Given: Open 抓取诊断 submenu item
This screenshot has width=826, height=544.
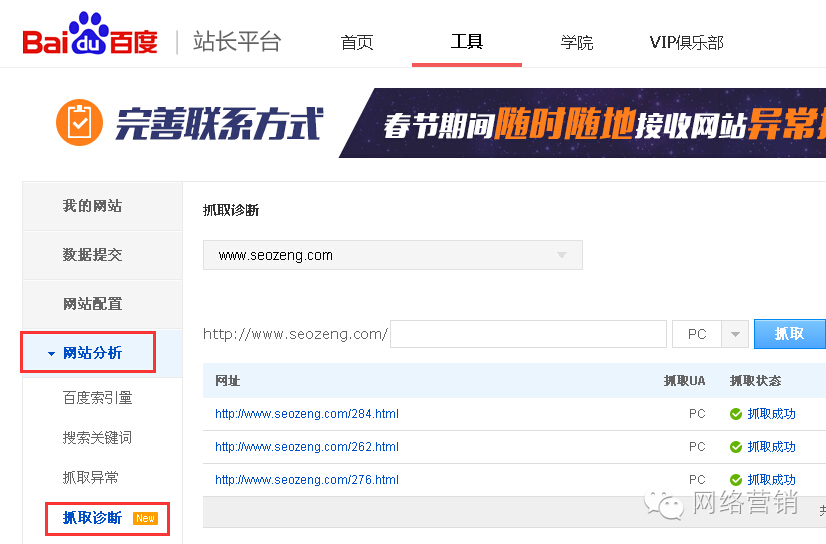Looking at the screenshot, I should (x=92, y=518).
